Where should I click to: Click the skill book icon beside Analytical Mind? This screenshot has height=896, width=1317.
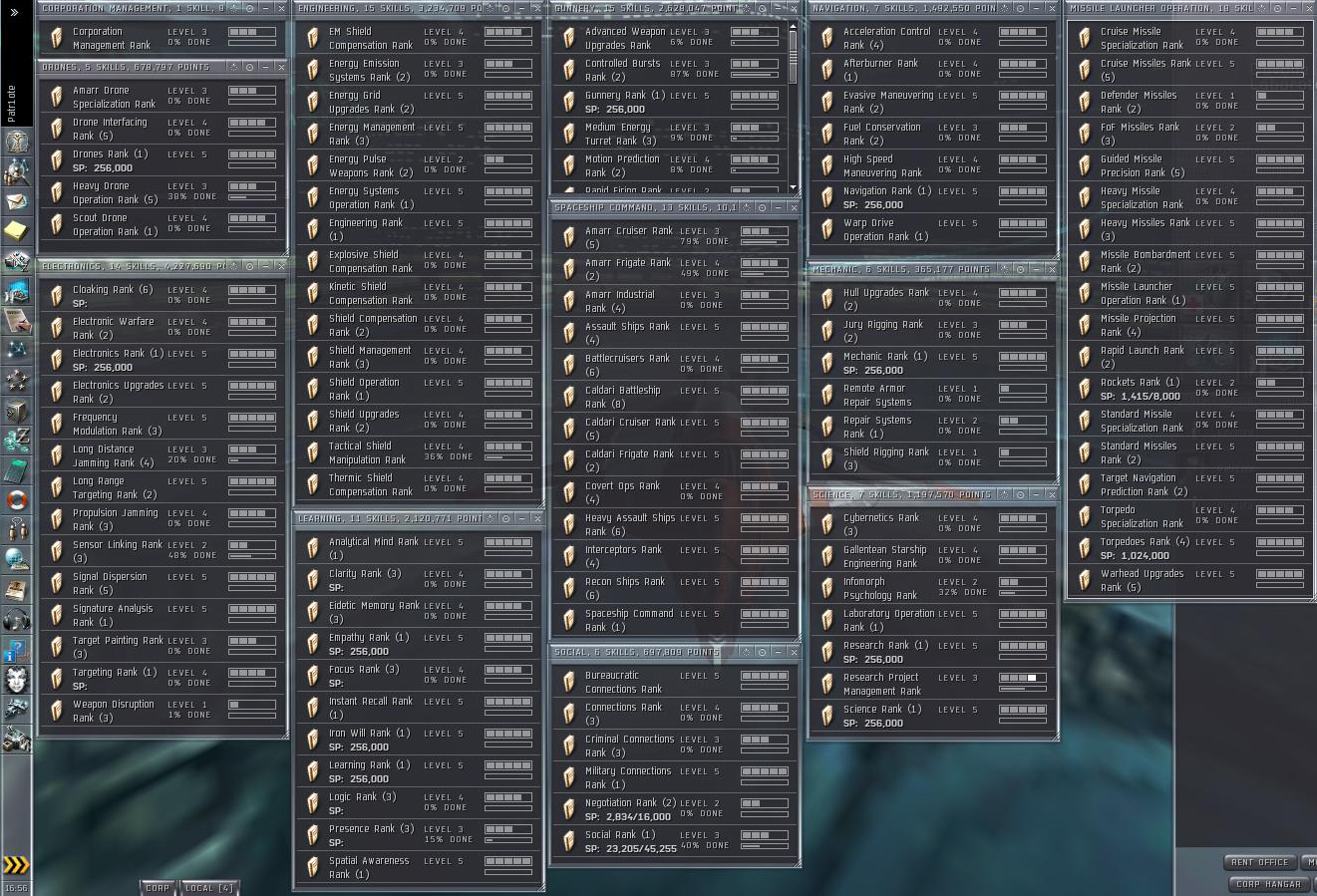pyautogui.click(x=313, y=548)
